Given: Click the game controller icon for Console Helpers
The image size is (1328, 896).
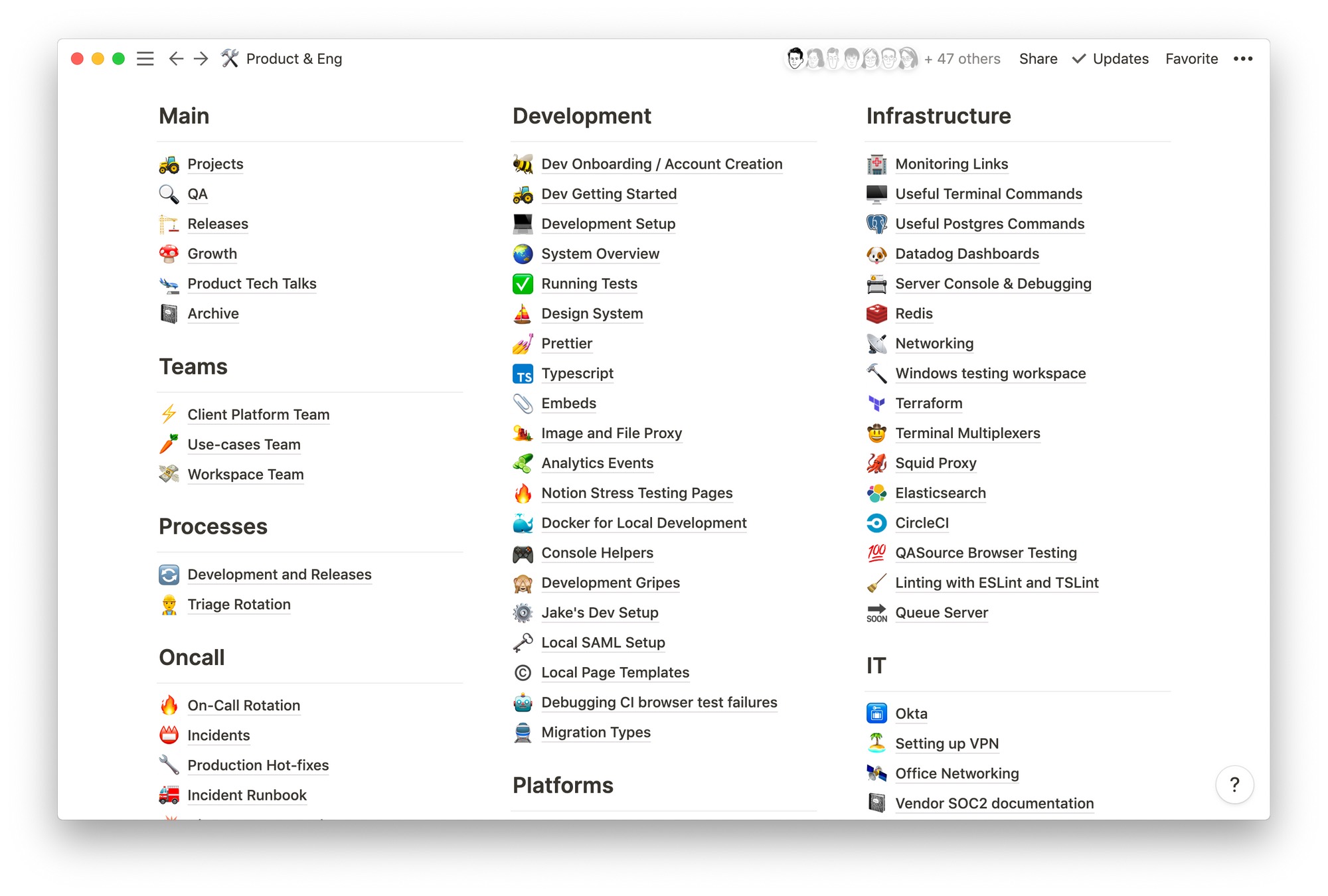Looking at the screenshot, I should 523,553.
